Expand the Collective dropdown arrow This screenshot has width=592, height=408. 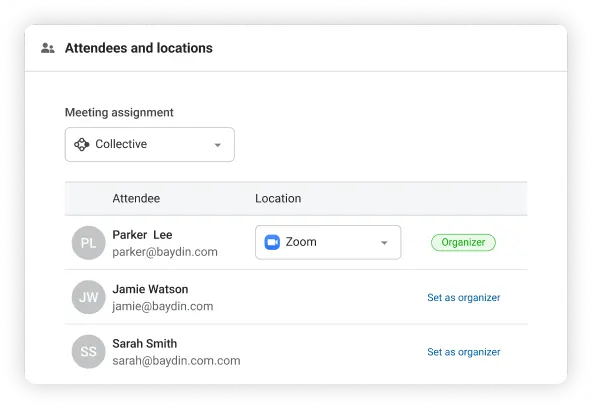[217, 145]
